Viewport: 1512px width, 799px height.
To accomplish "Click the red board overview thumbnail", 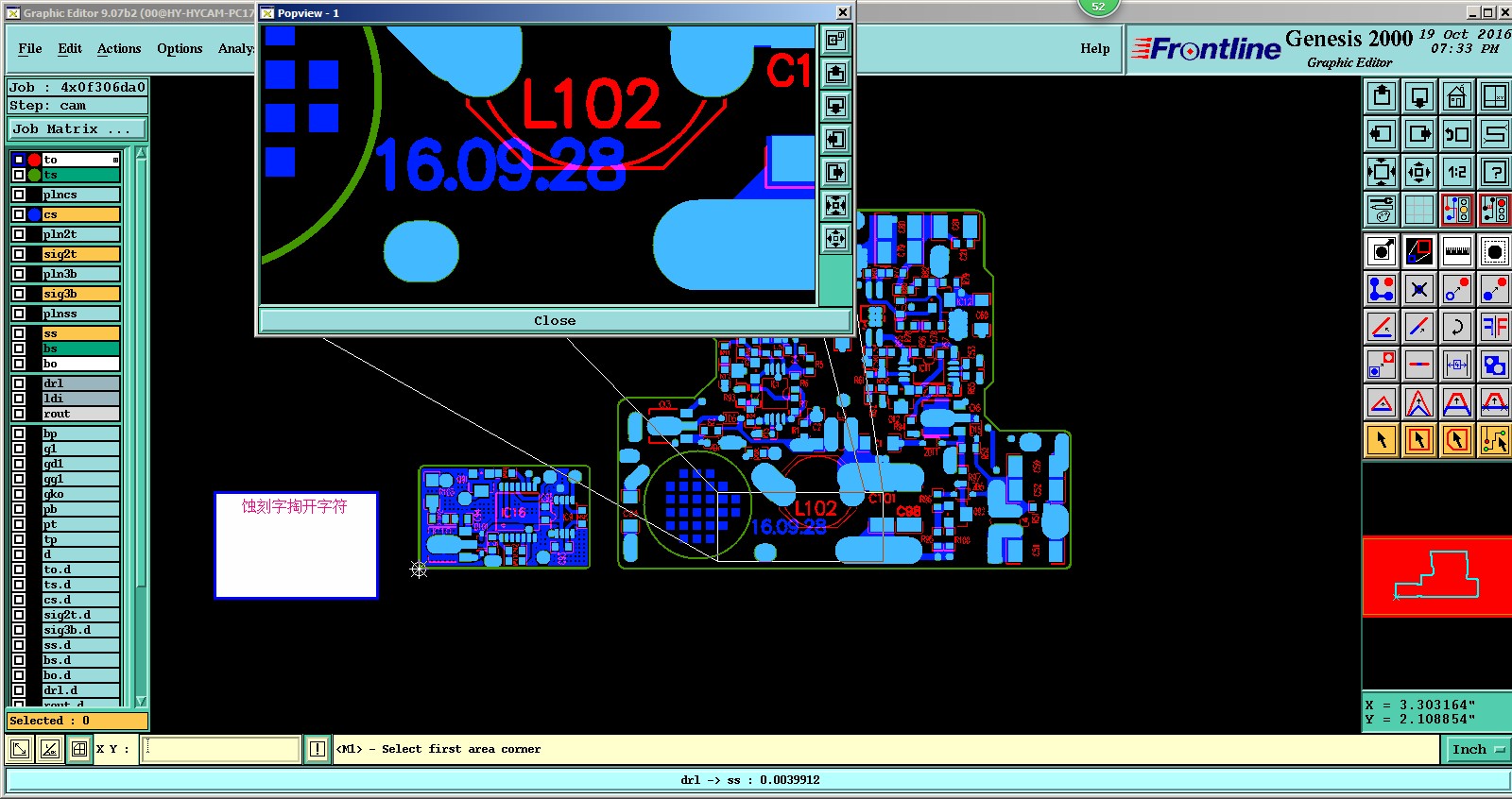I will [1436, 576].
